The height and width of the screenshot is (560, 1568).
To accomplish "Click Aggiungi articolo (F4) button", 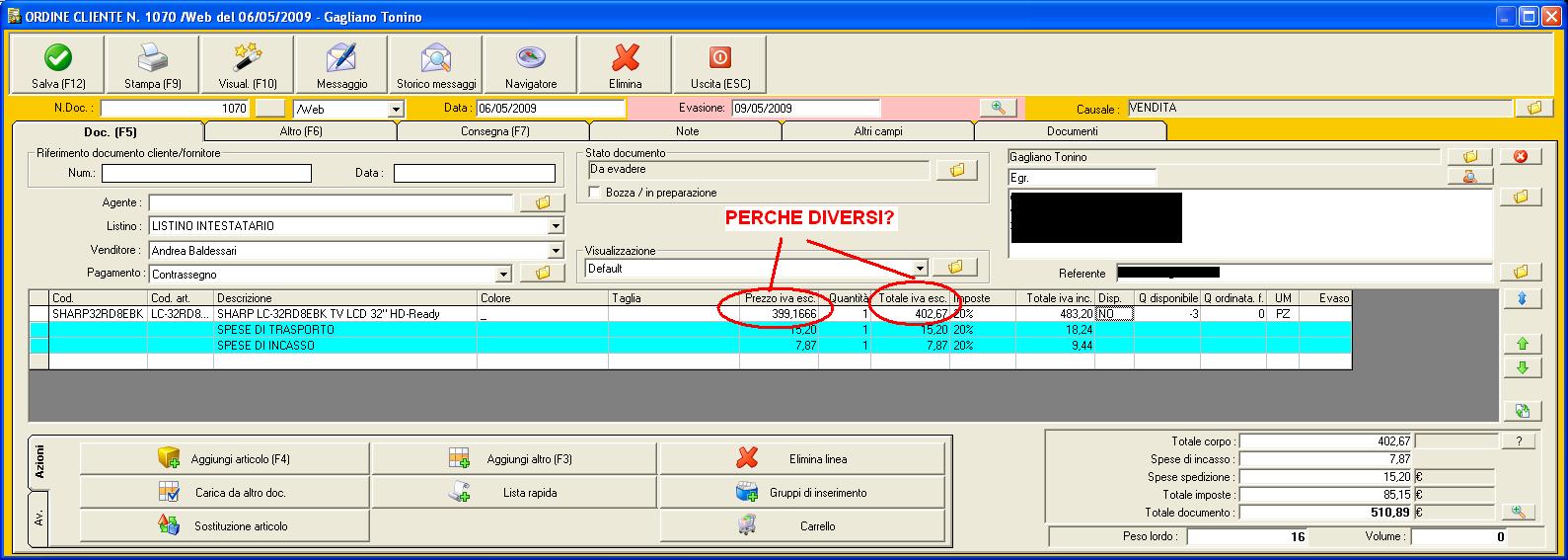I will click(x=225, y=458).
